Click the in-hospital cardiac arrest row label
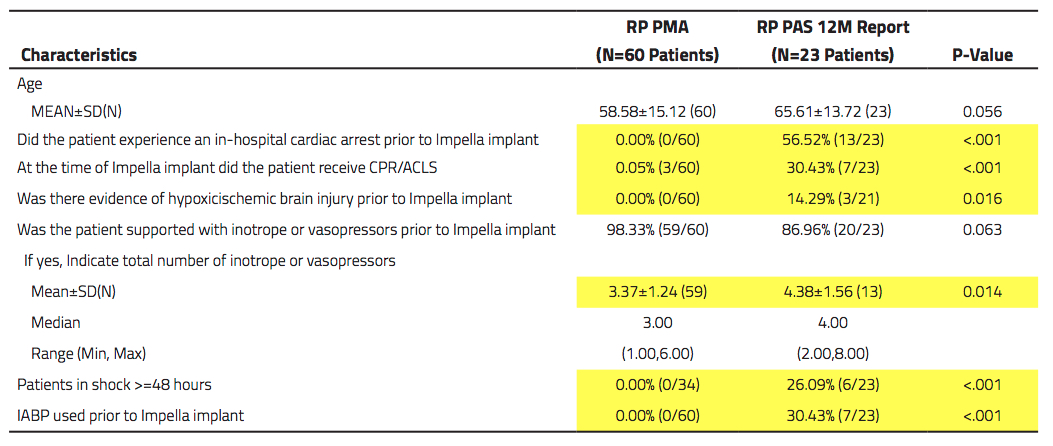 278,140
